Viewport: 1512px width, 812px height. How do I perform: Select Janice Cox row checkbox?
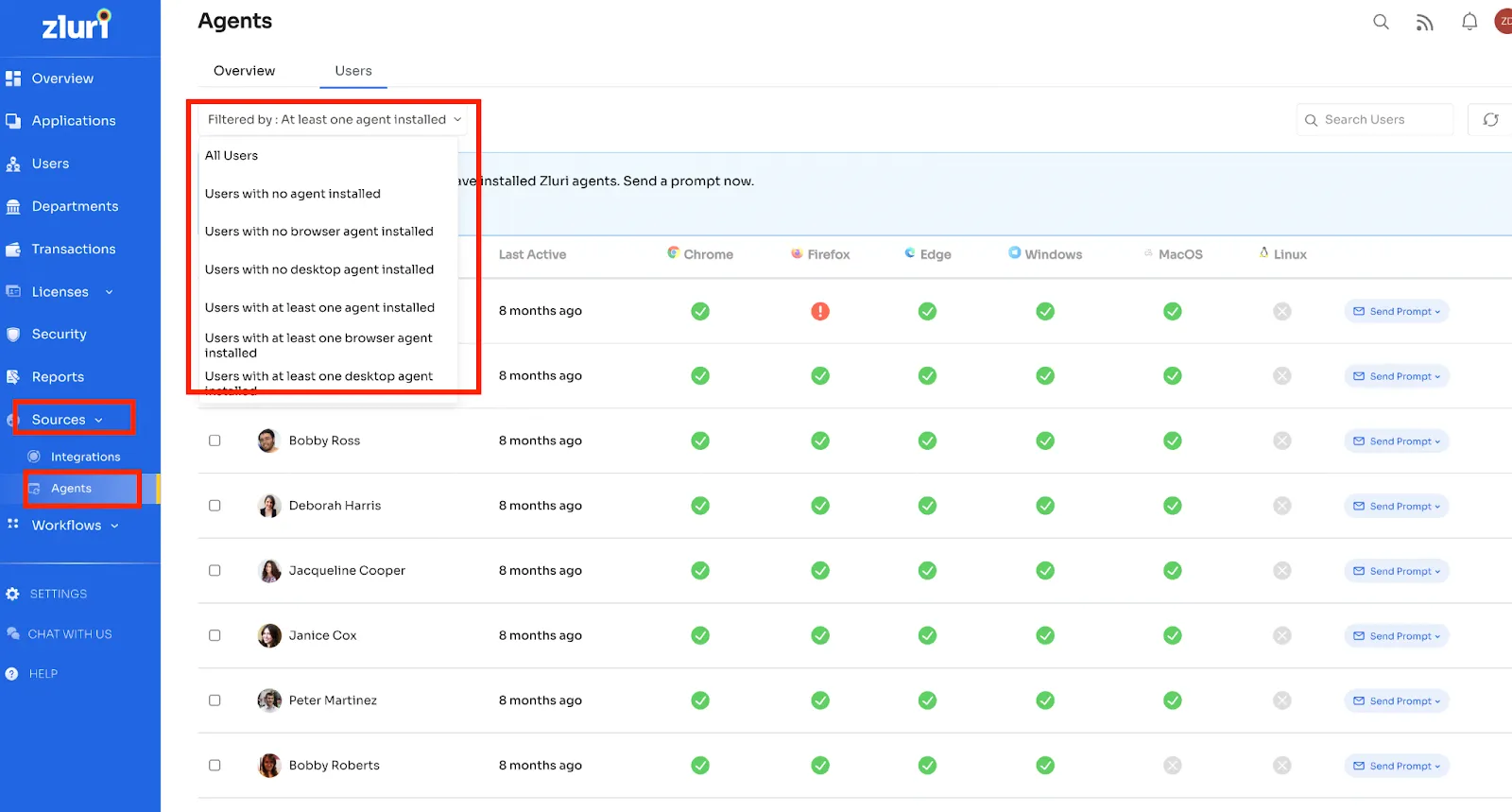pyautogui.click(x=215, y=635)
